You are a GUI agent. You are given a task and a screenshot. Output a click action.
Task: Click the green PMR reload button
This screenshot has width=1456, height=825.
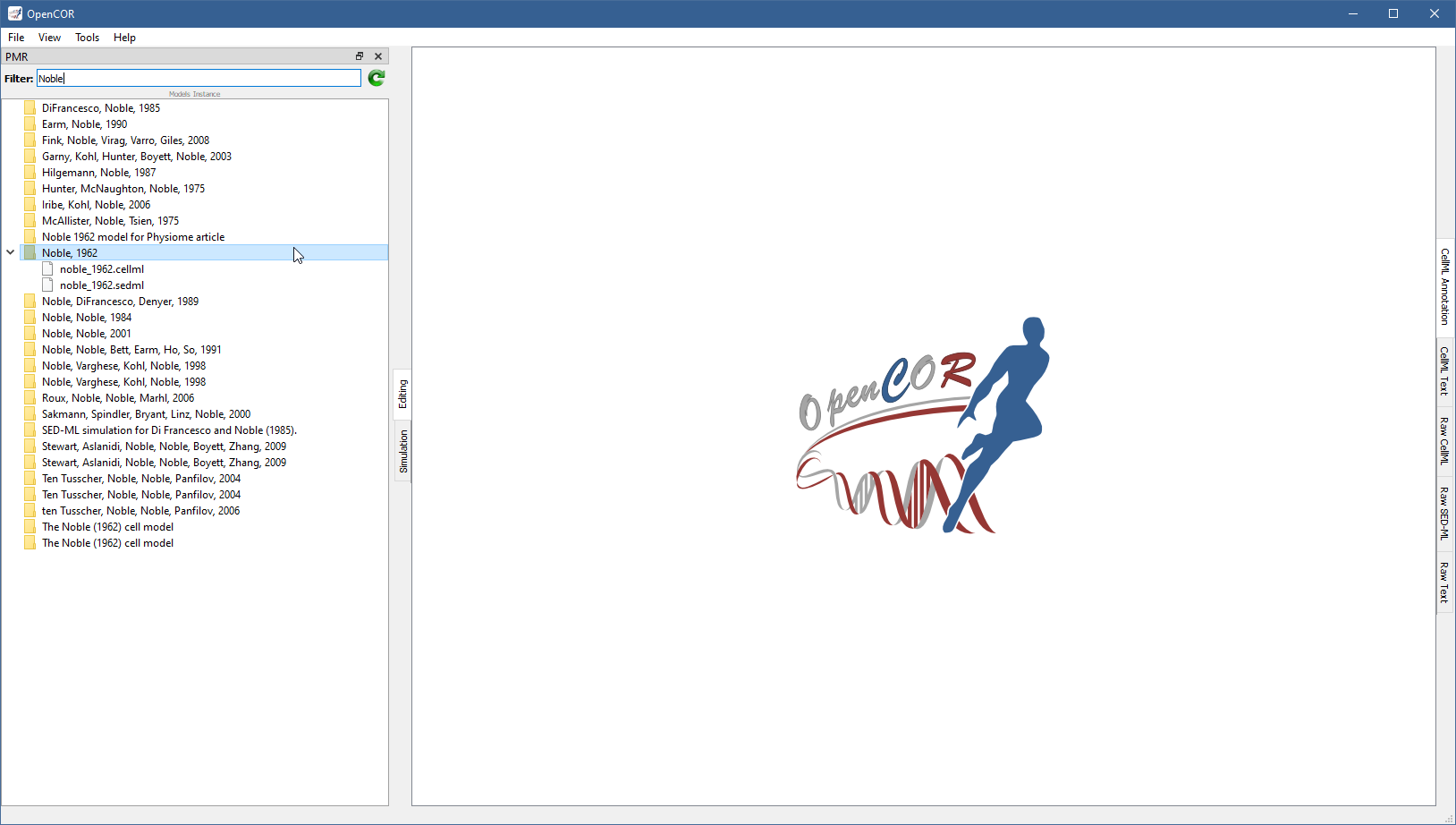pos(377,79)
